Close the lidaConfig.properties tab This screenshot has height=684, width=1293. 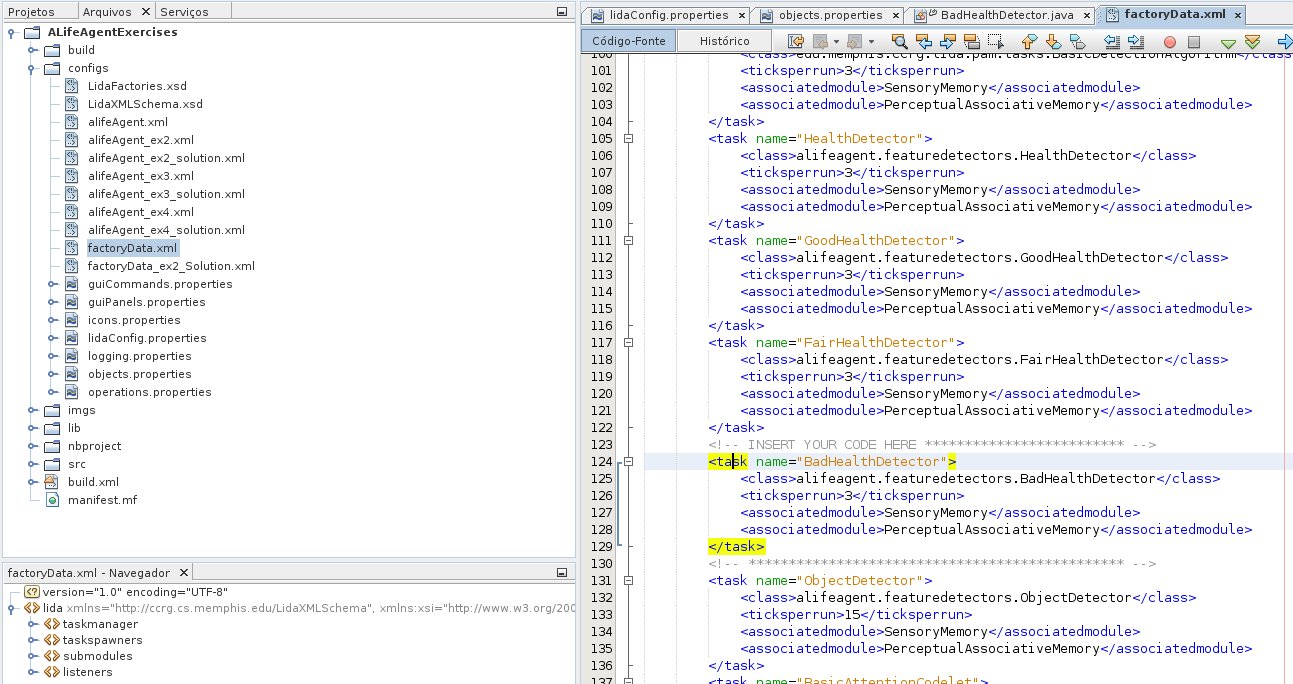point(738,16)
